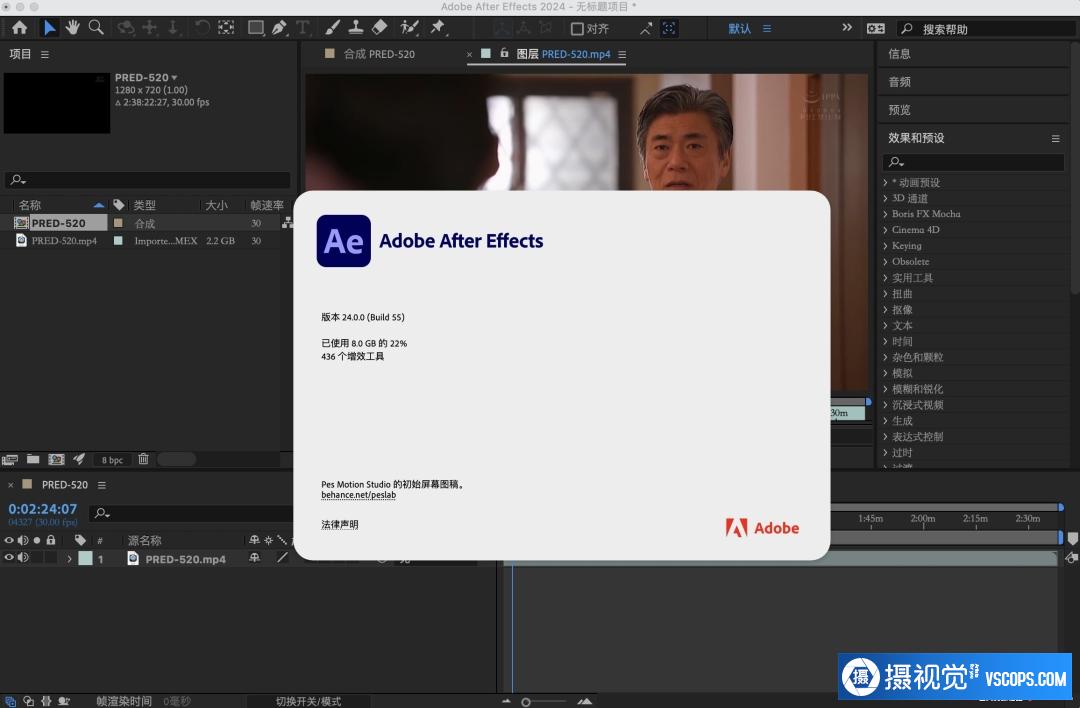Image resolution: width=1080 pixels, height=708 pixels.
Task: Select PRED-520.mp4 footage in project list
Action: click(x=64, y=241)
